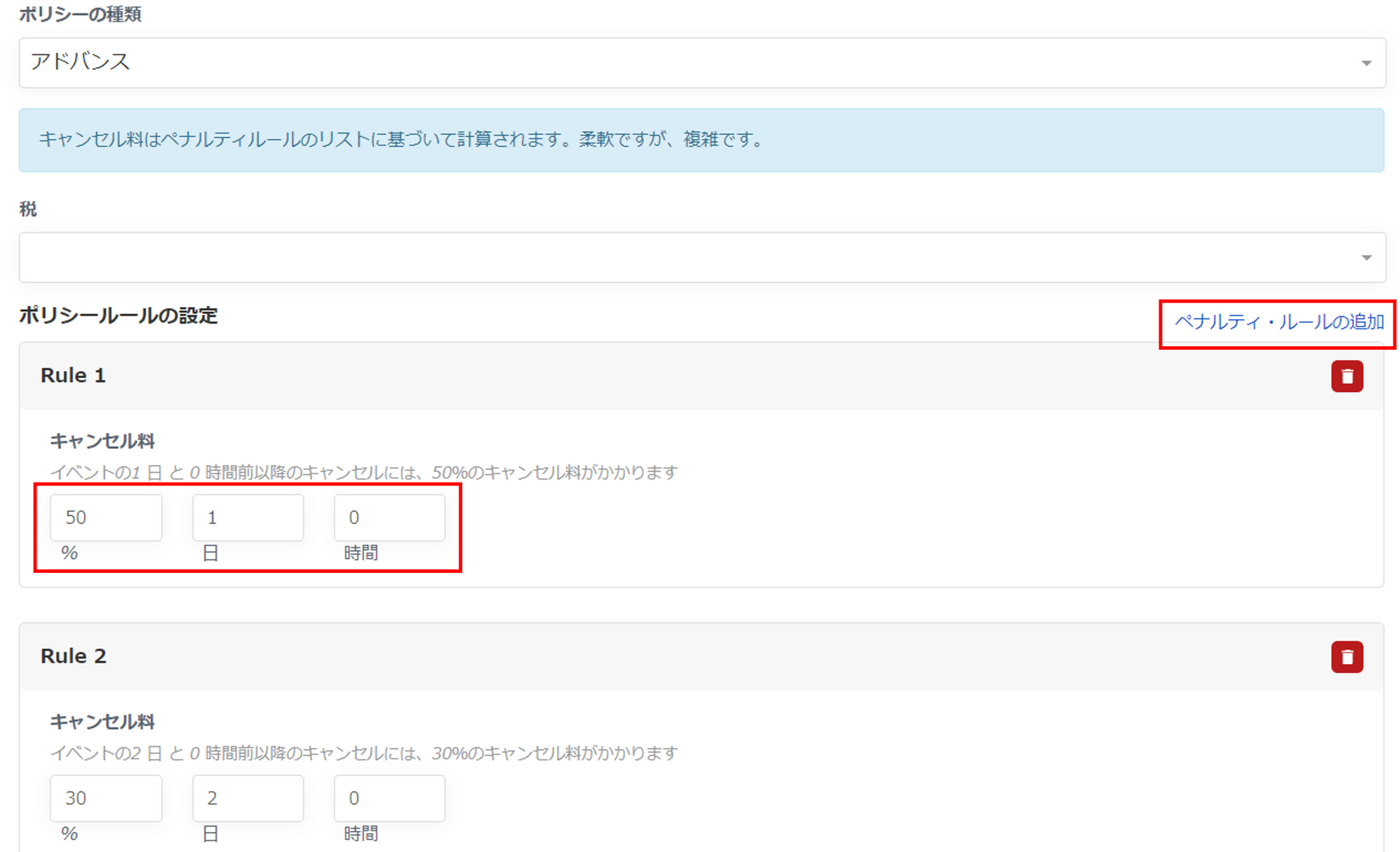
Task: Click the Rule 1 panel header title
Action: (x=73, y=375)
